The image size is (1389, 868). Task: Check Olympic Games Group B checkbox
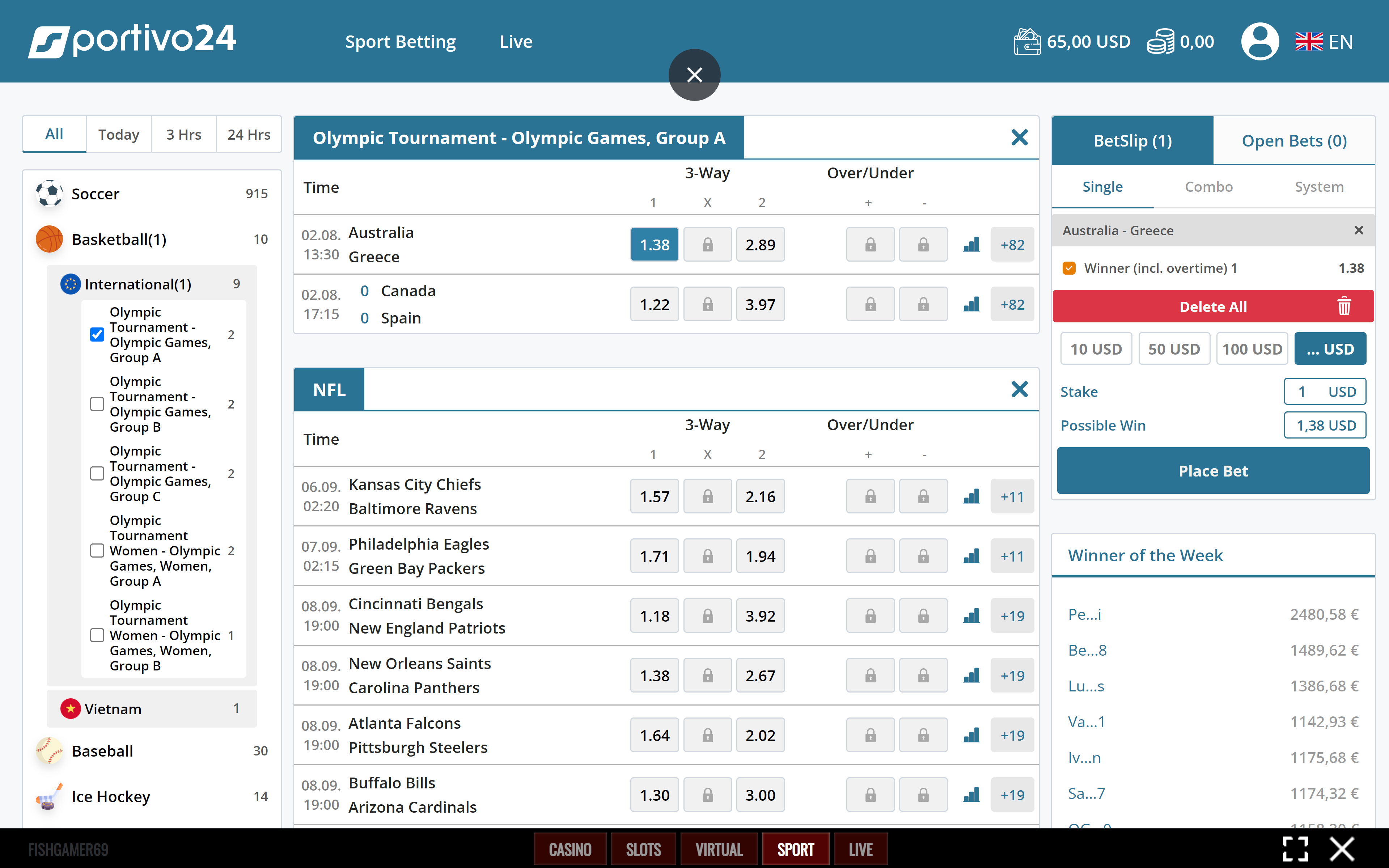(97, 404)
